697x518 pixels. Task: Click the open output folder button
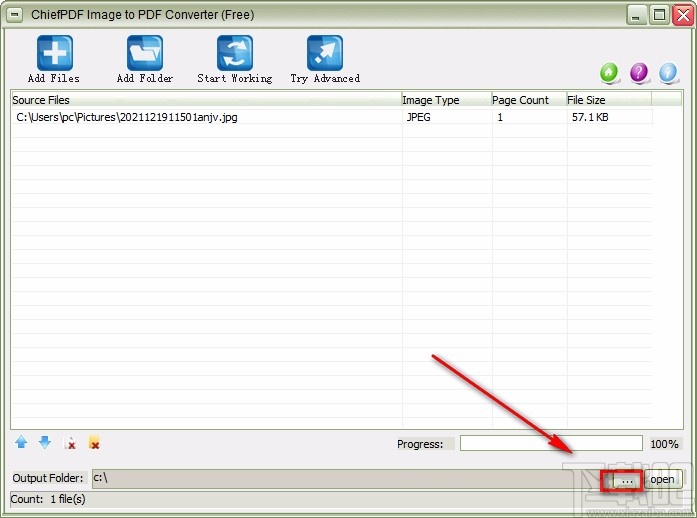[662, 479]
